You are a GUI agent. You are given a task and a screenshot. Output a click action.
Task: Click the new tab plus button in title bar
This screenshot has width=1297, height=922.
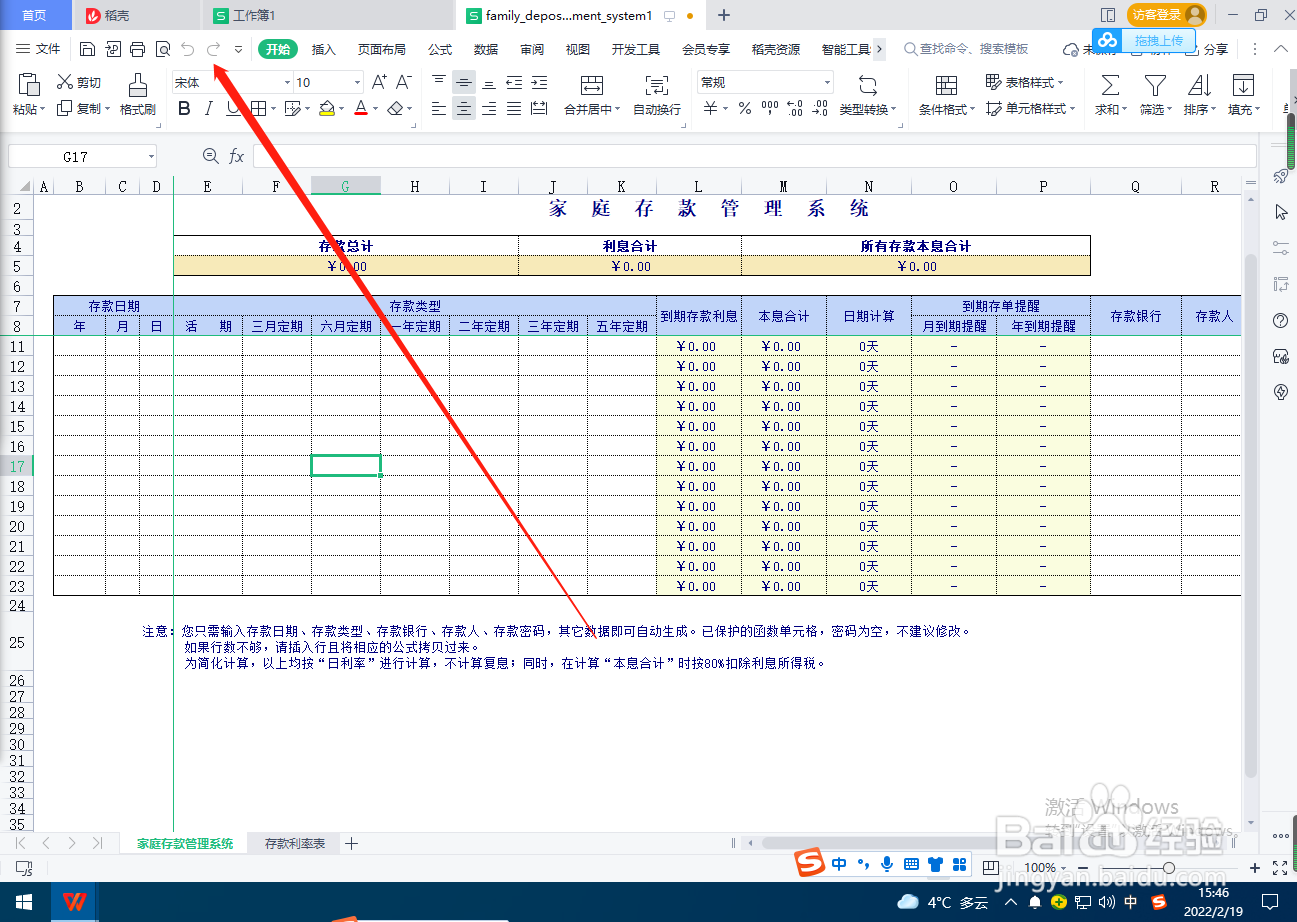tap(724, 15)
